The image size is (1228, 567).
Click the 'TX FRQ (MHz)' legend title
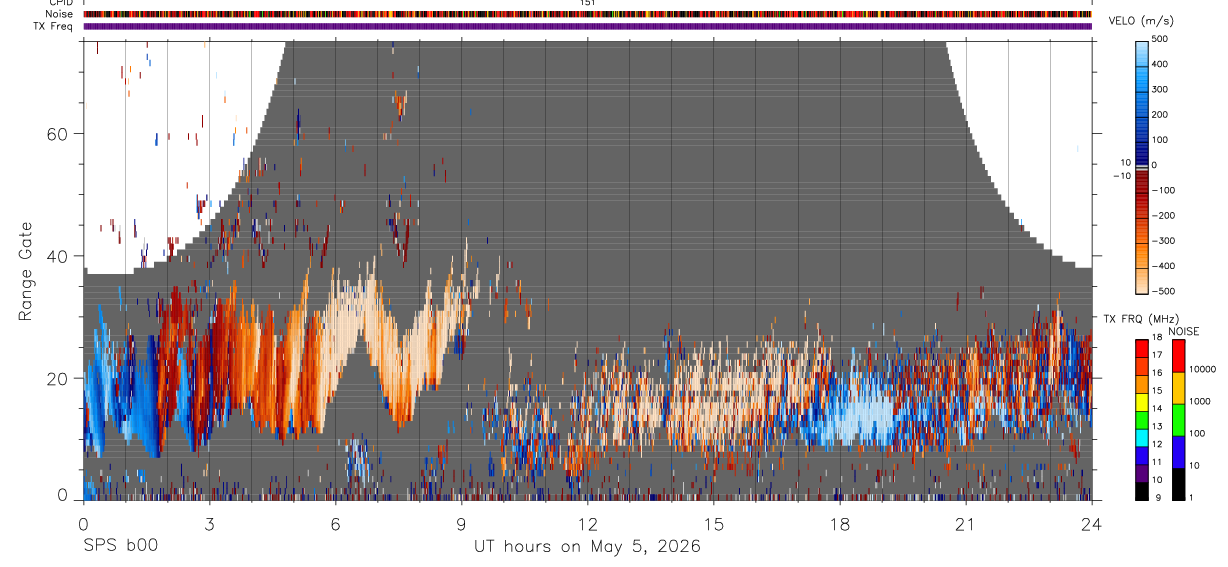click(x=1141, y=319)
